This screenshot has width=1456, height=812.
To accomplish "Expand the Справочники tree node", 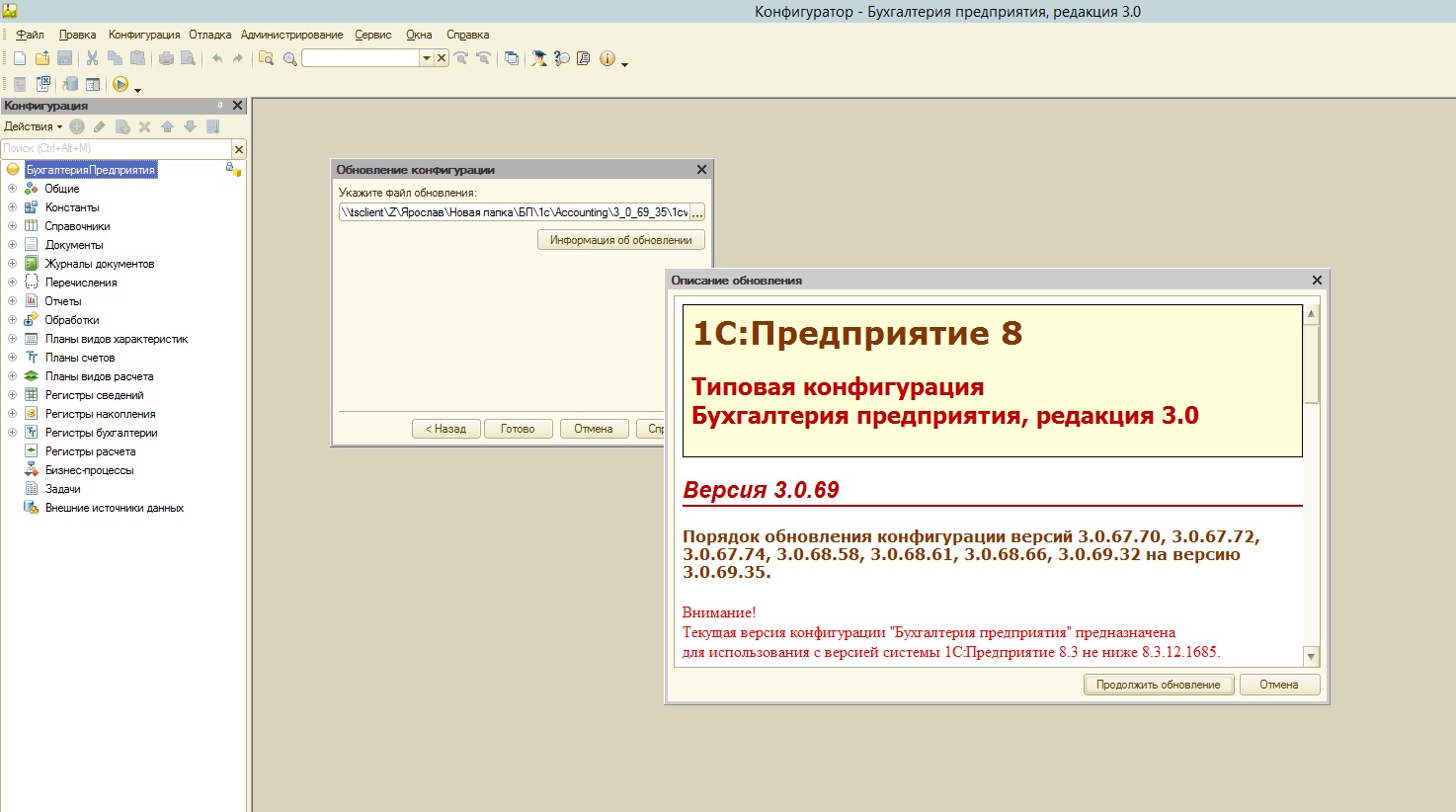I will coord(12,226).
